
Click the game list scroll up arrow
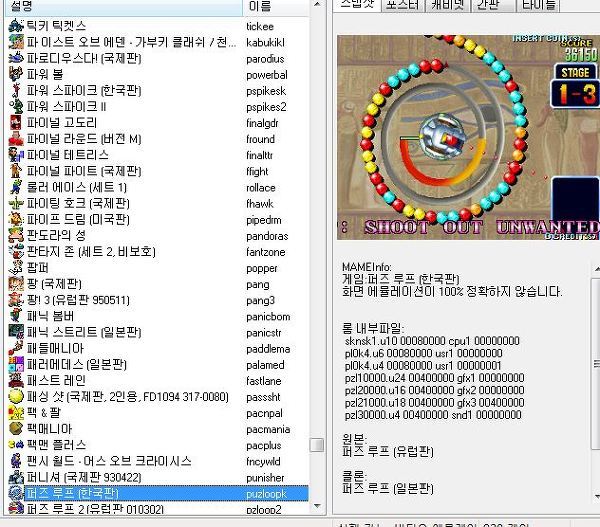point(317,5)
